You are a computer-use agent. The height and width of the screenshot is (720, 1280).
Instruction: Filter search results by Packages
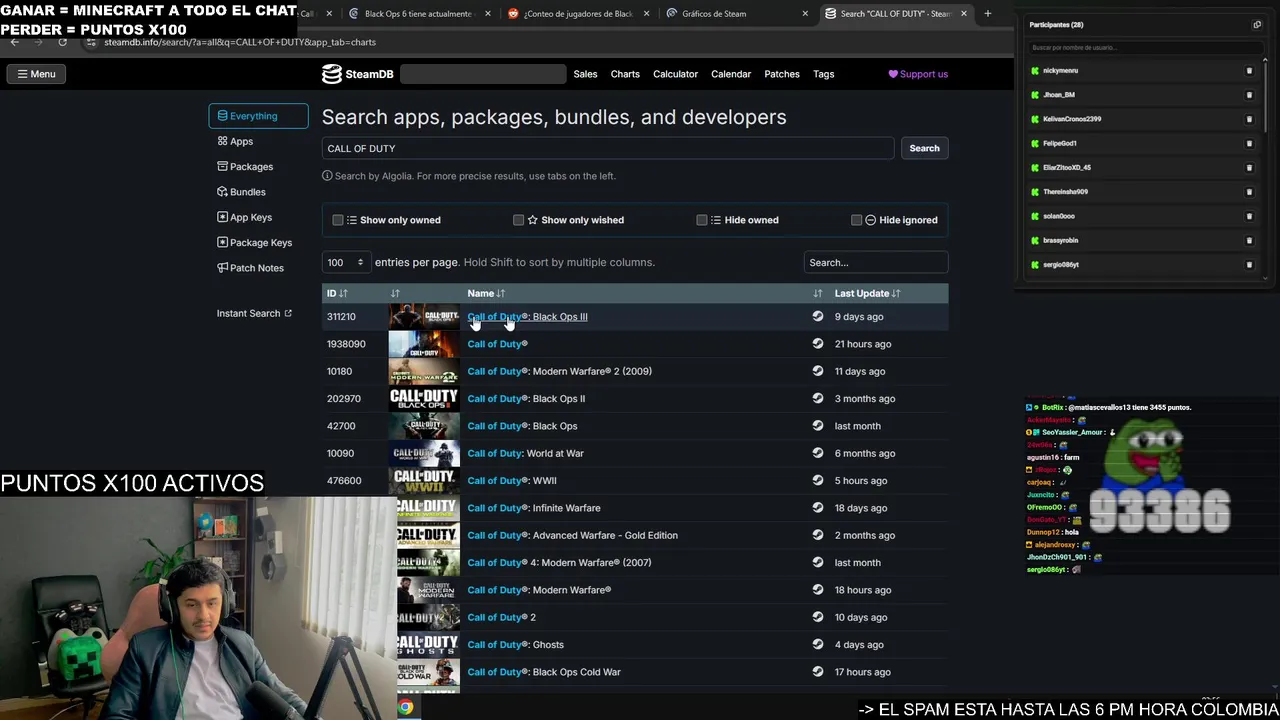pos(258,167)
